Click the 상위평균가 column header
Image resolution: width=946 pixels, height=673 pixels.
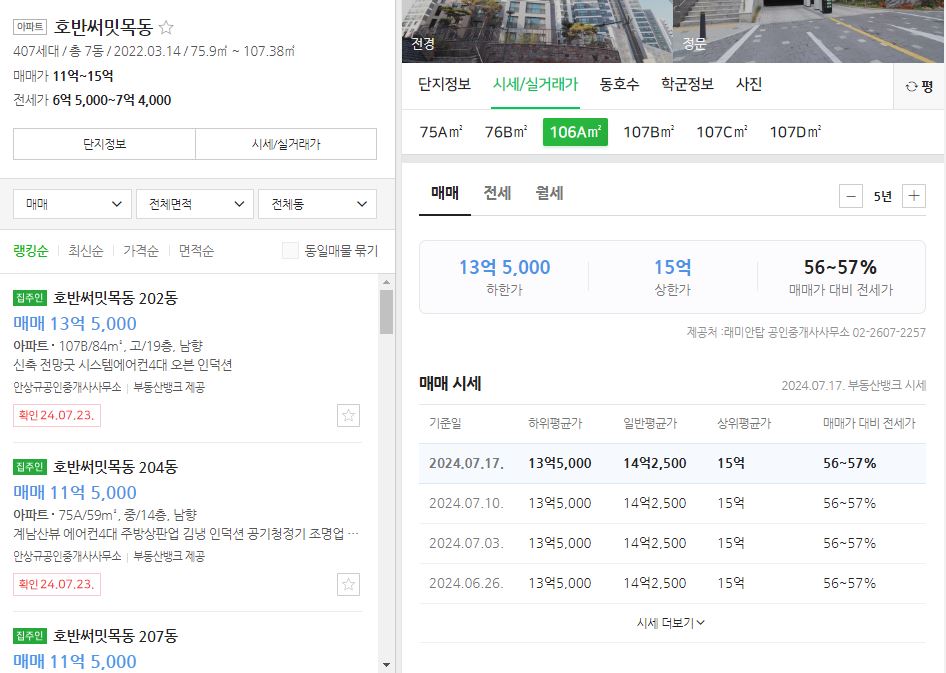tap(744, 423)
